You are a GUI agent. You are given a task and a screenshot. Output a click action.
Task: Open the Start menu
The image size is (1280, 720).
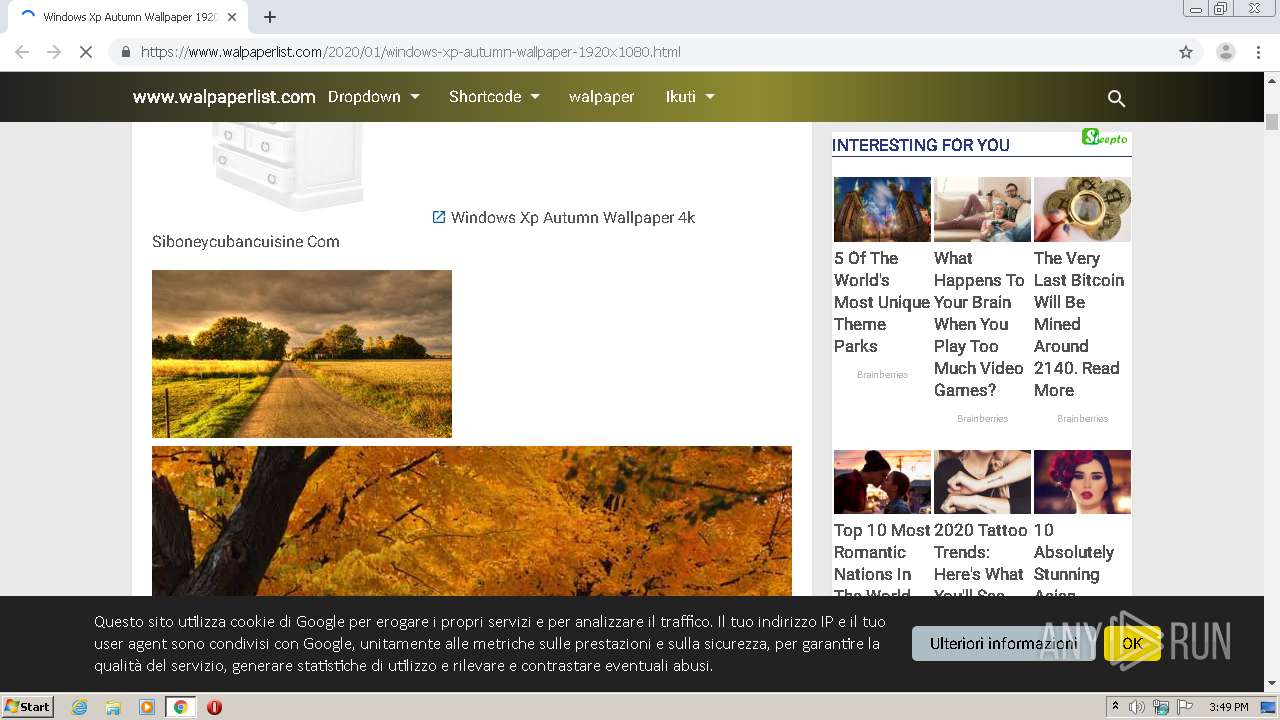27,707
